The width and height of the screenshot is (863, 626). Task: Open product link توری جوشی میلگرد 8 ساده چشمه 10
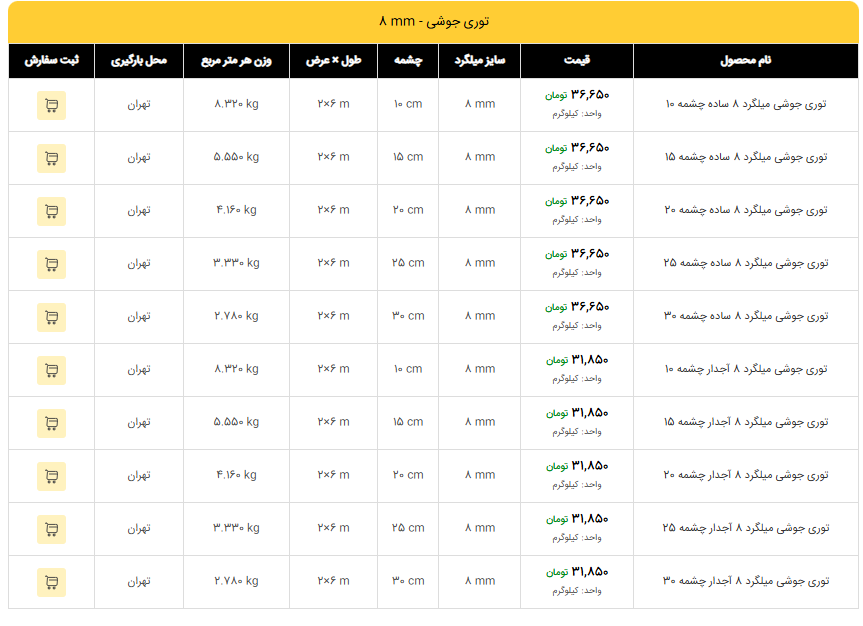(x=746, y=104)
